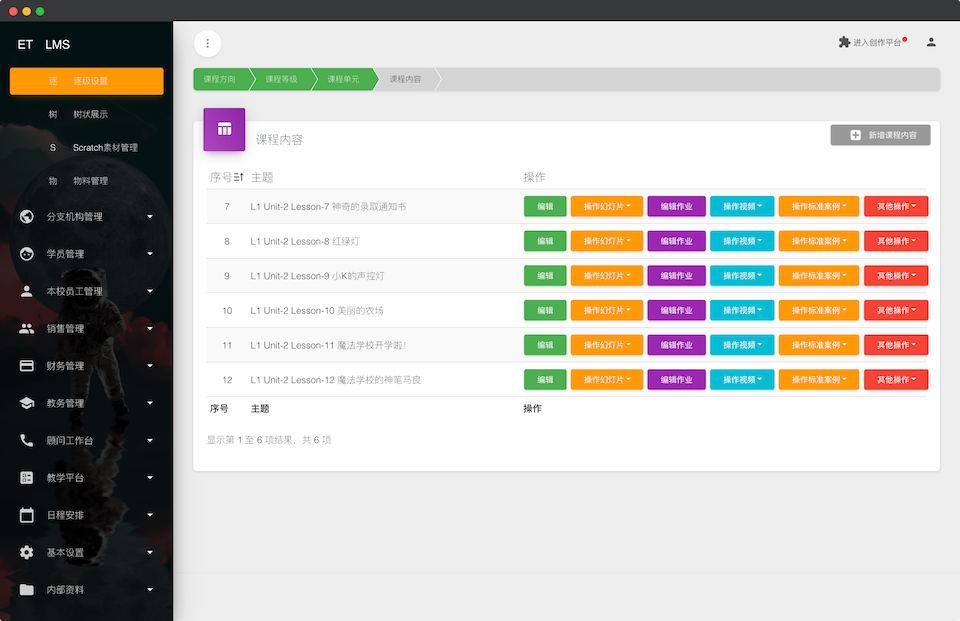The height and width of the screenshot is (621, 960).
Task: Click green 编辑 button for Lesson-8
Action: [x=545, y=242]
